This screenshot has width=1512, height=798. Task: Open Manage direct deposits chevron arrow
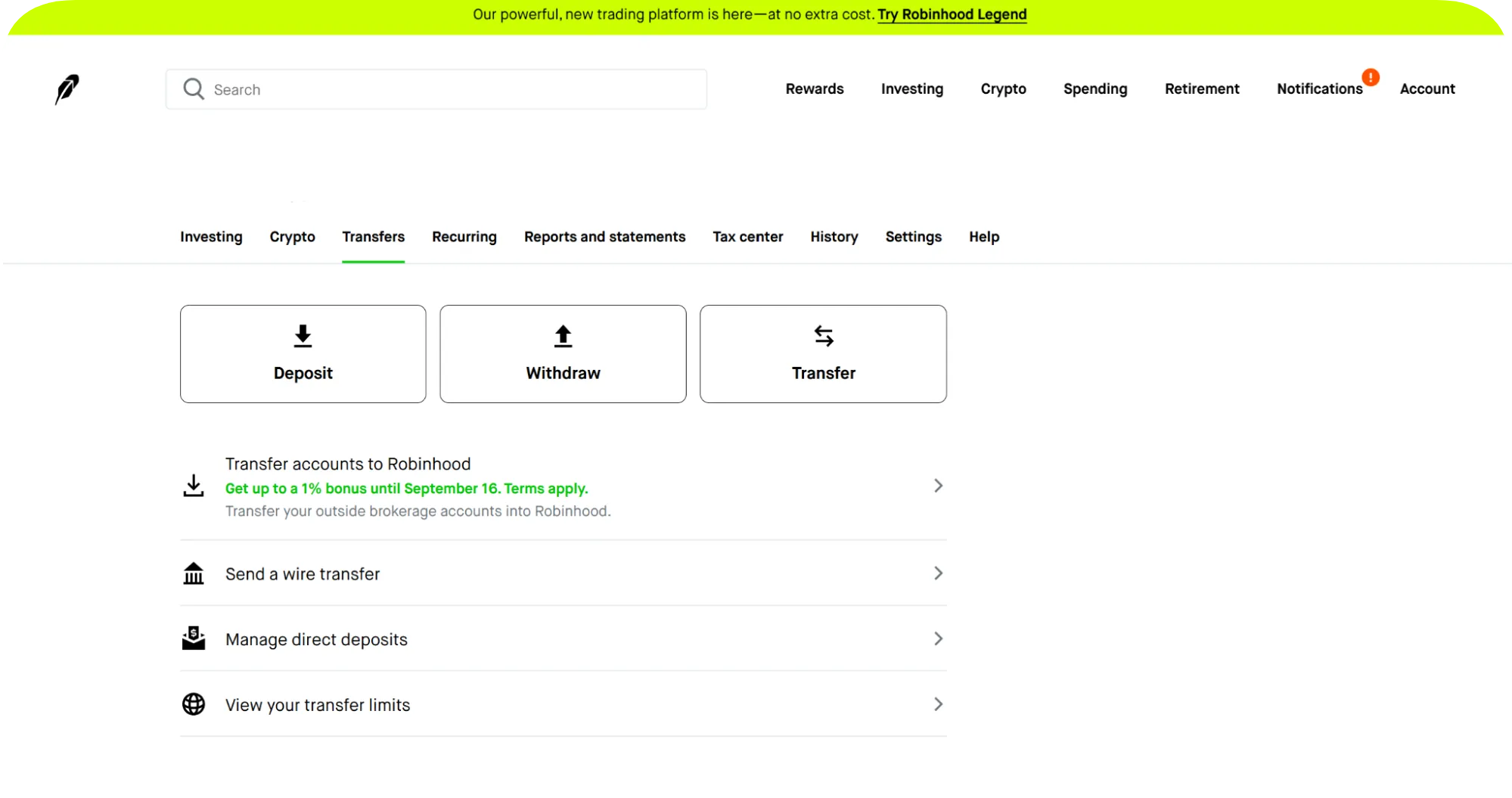(x=938, y=639)
